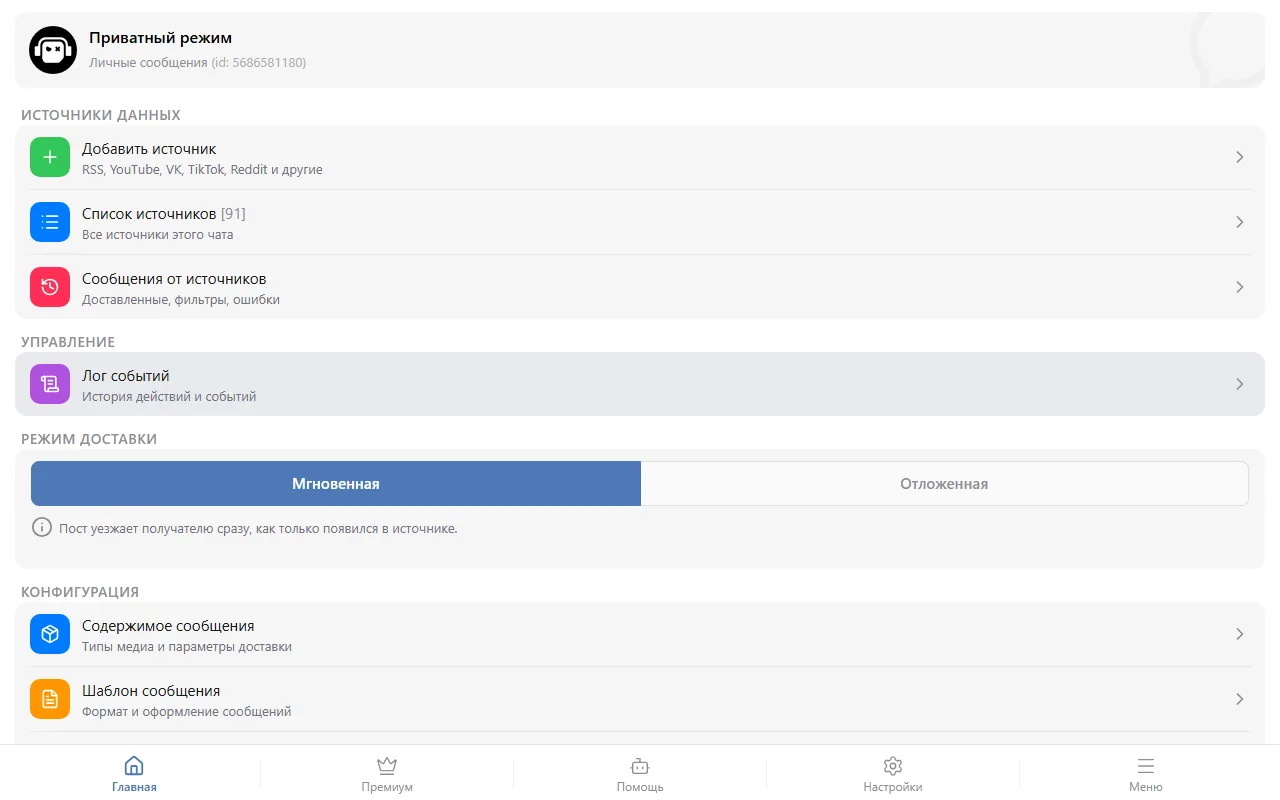Click the home icon in the bottom bar

[134, 766]
